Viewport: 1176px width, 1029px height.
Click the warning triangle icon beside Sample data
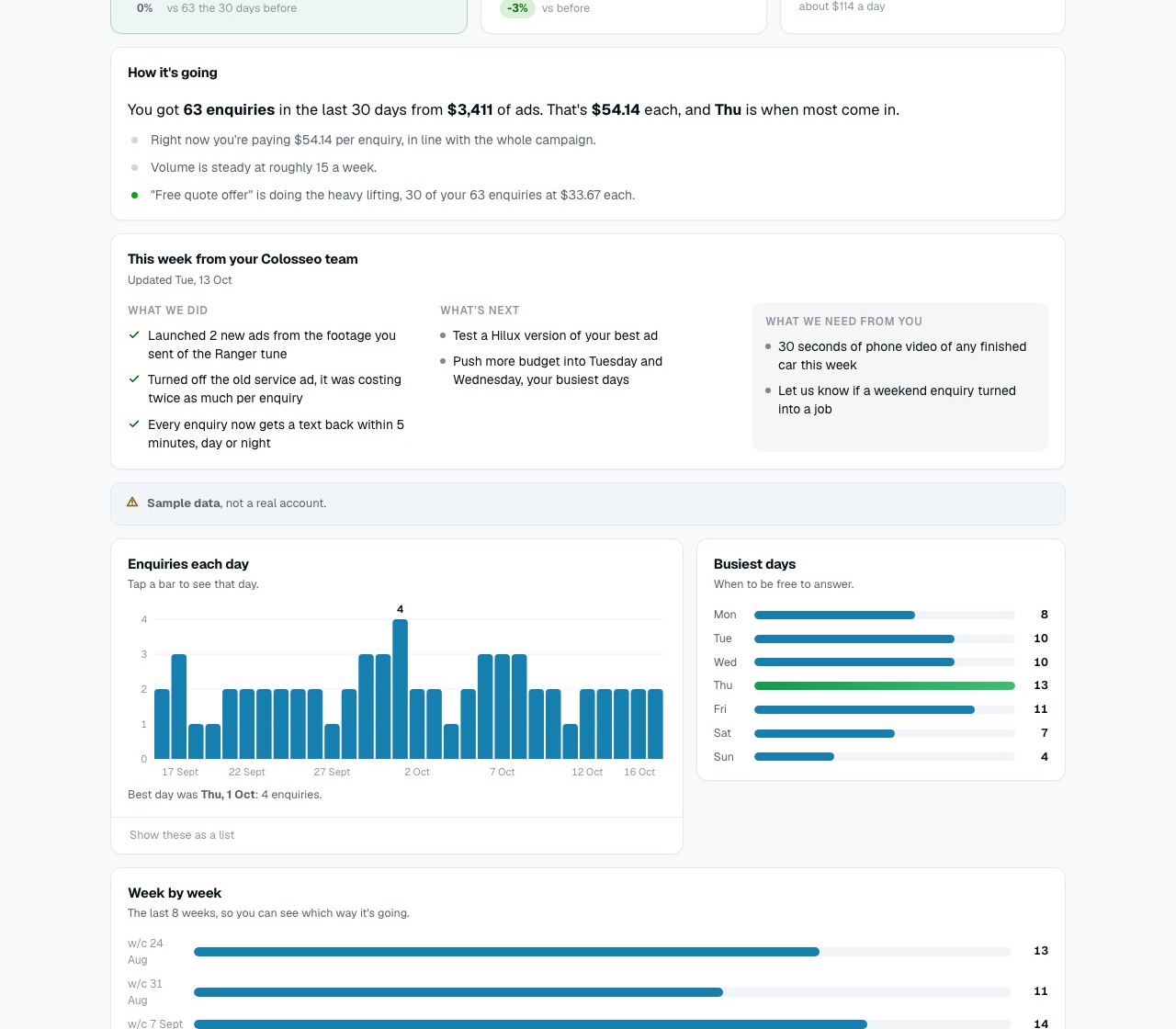tap(132, 503)
